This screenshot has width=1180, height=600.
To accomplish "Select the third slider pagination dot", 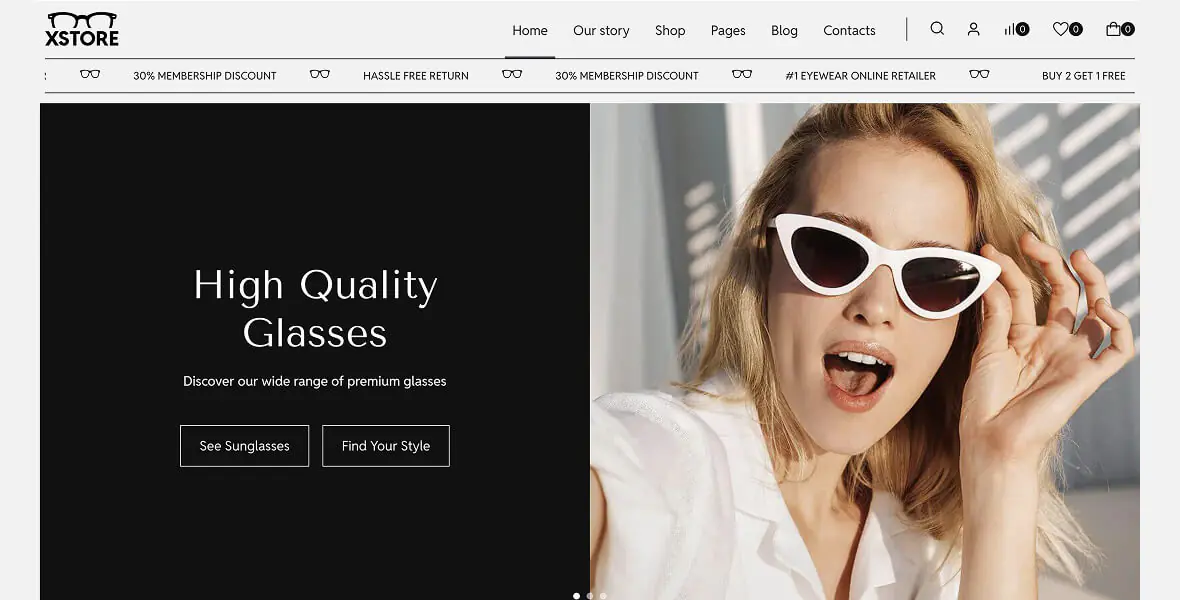I will pyautogui.click(x=603, y=596).
